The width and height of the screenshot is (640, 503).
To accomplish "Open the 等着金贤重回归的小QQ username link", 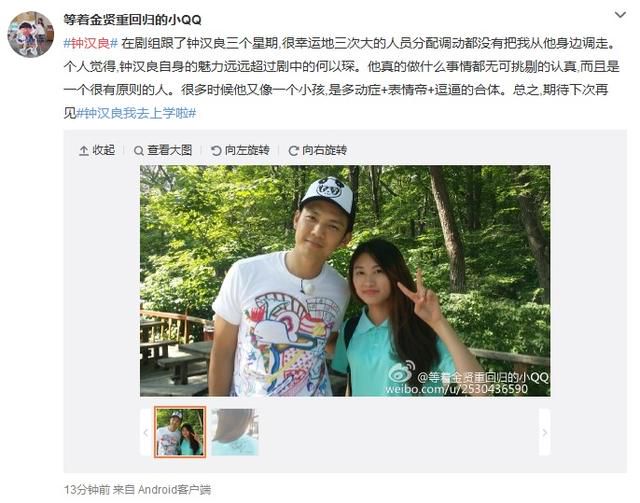I will click(132, 19).
